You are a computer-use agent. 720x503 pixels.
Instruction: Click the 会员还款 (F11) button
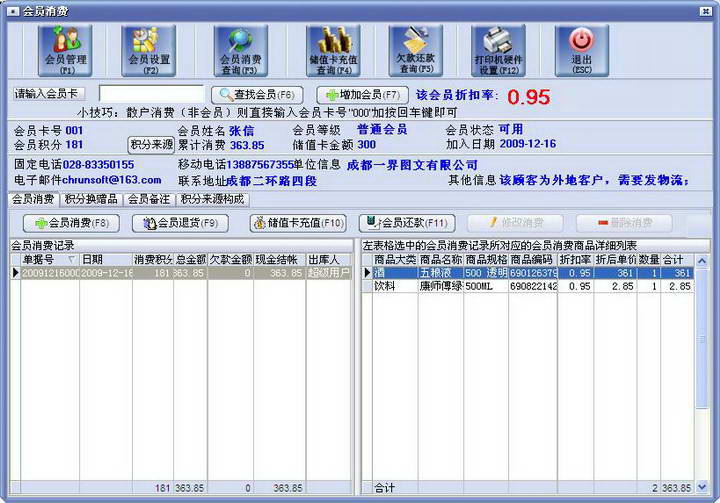tap(407, 223)
